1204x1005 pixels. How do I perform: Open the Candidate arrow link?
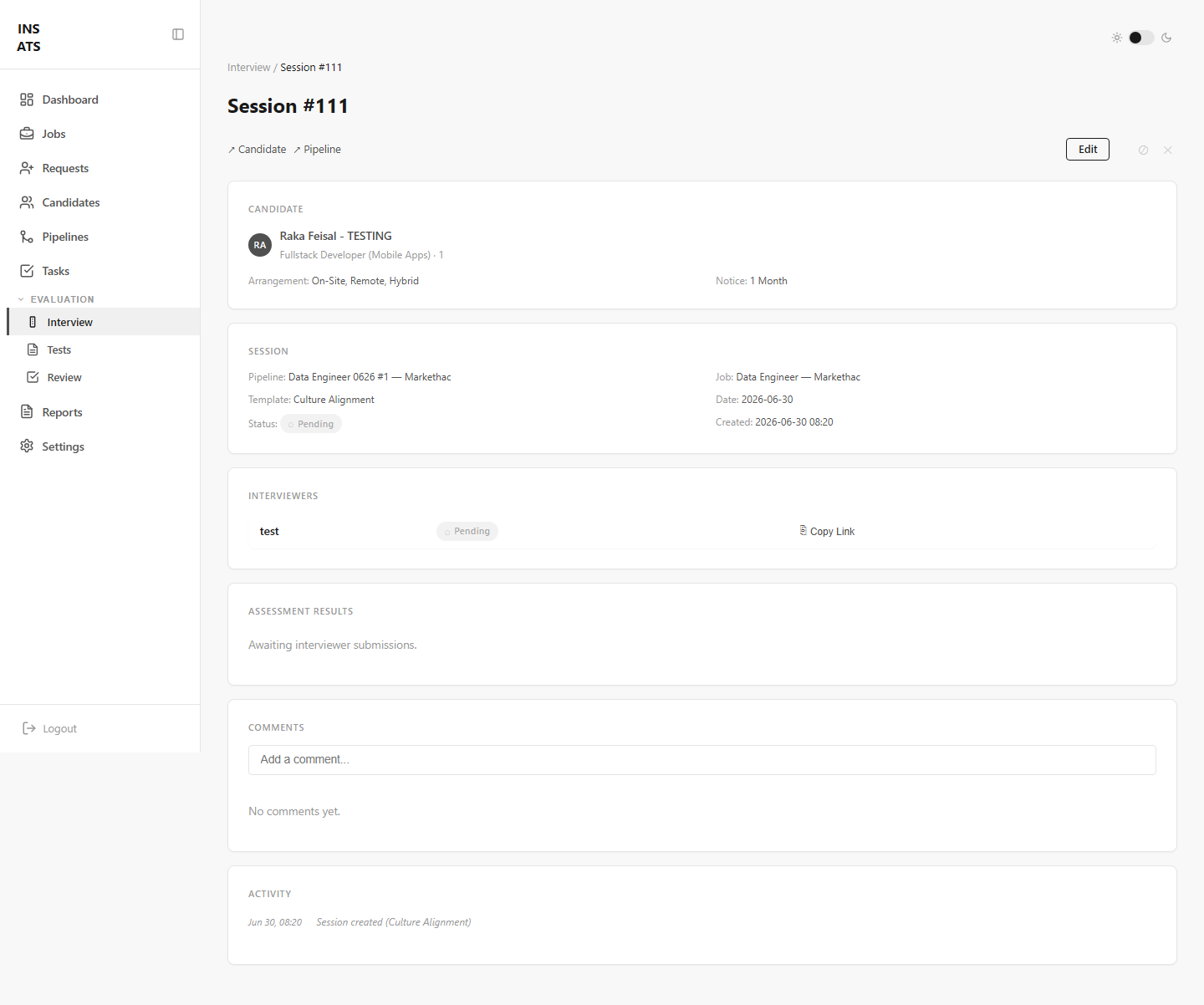[257, 150]
